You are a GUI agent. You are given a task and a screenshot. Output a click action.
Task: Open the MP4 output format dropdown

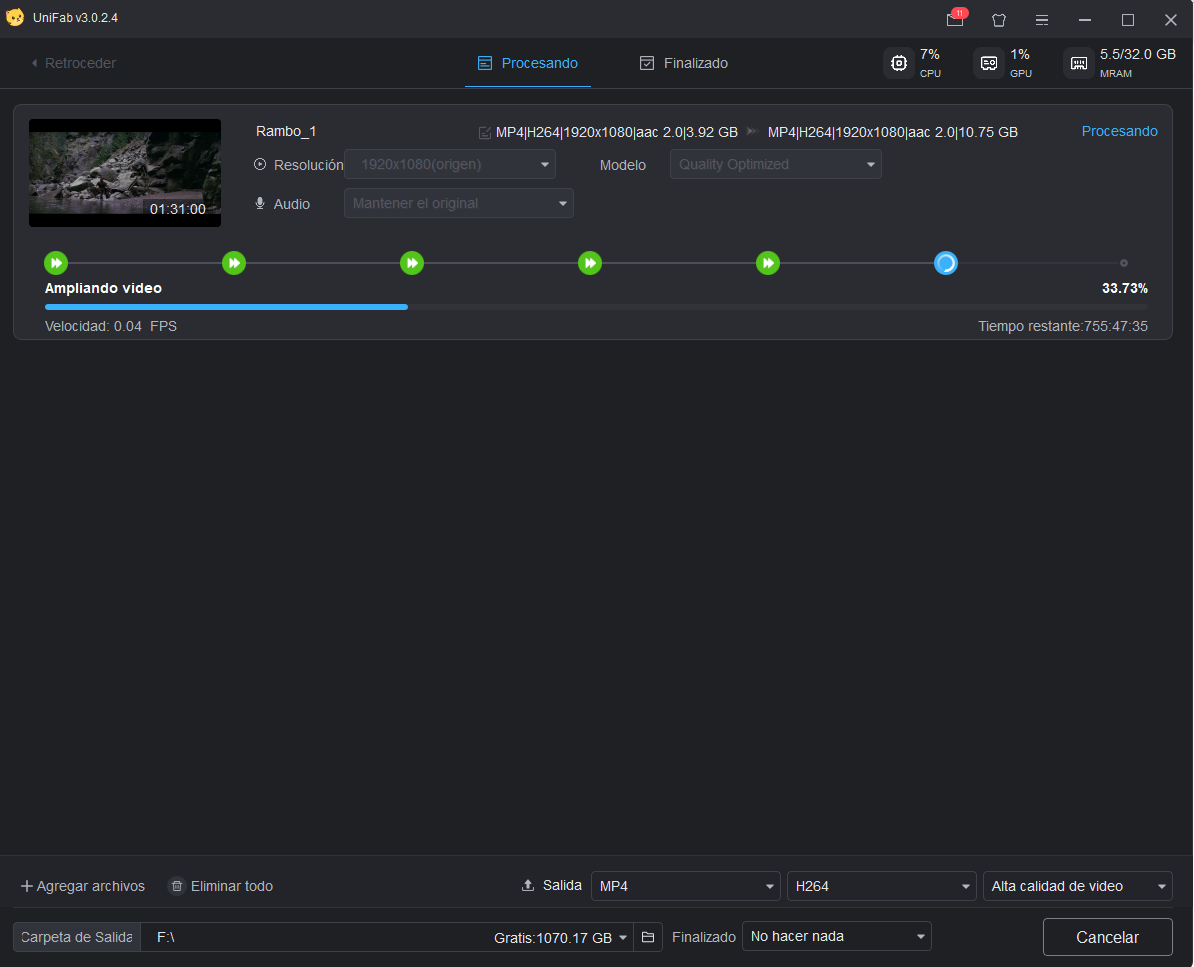pyautogui.click(x=686, y=886)
